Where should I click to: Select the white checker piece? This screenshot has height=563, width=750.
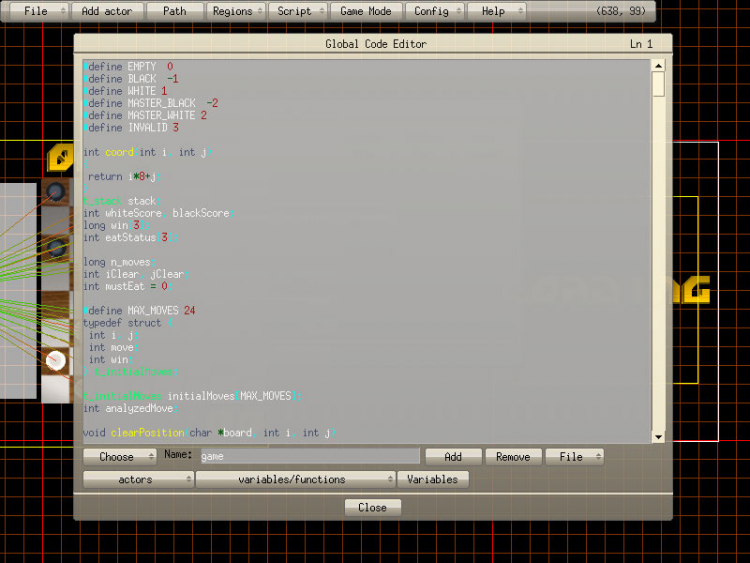point(56,361)
